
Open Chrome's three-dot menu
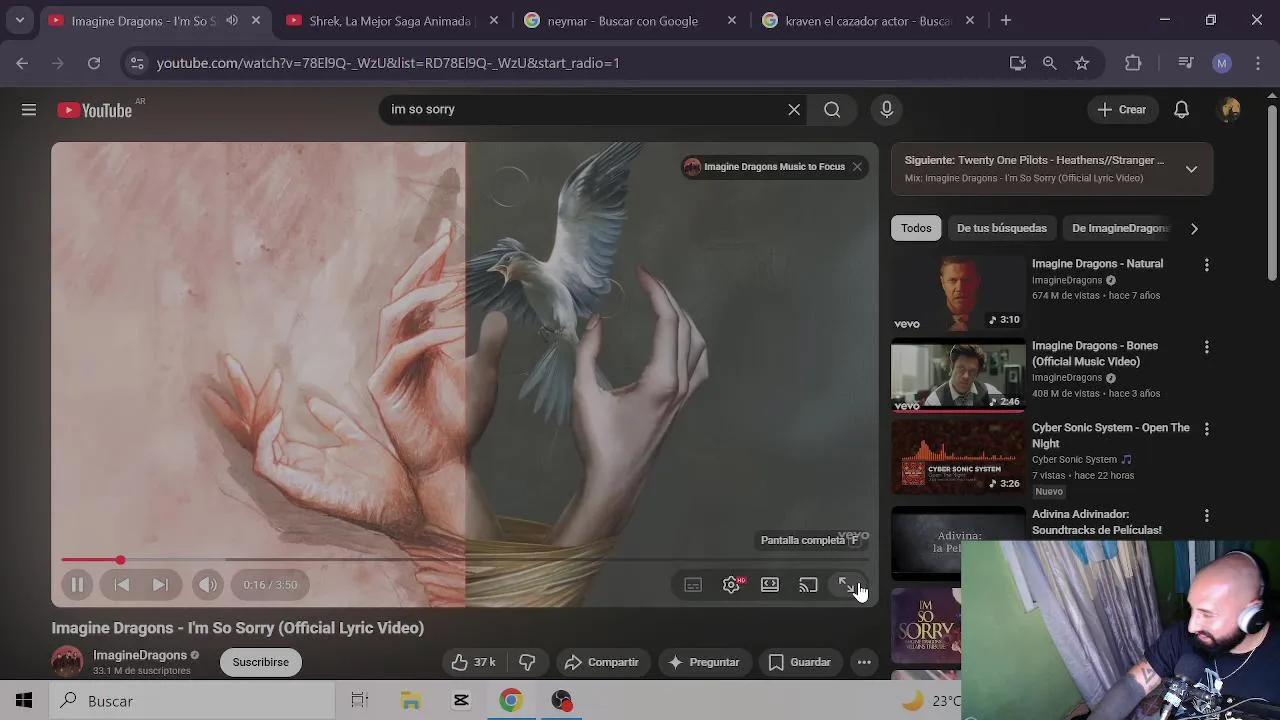1257,63
